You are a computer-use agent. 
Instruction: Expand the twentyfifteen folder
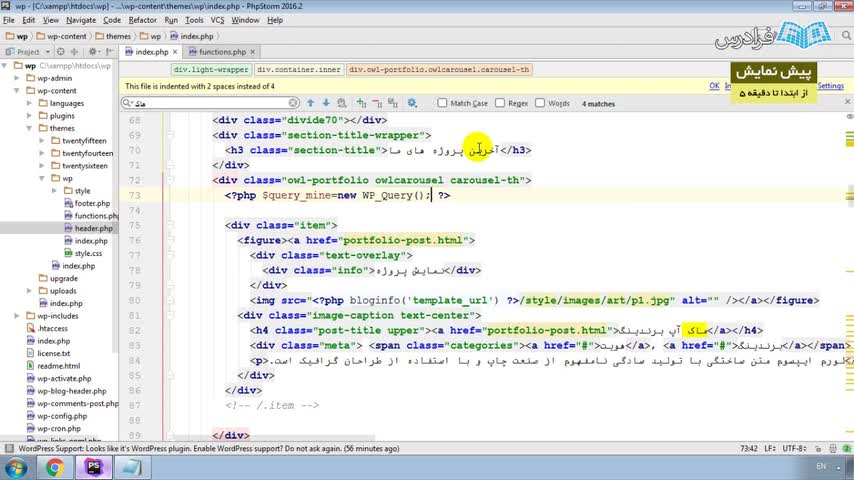42,141
